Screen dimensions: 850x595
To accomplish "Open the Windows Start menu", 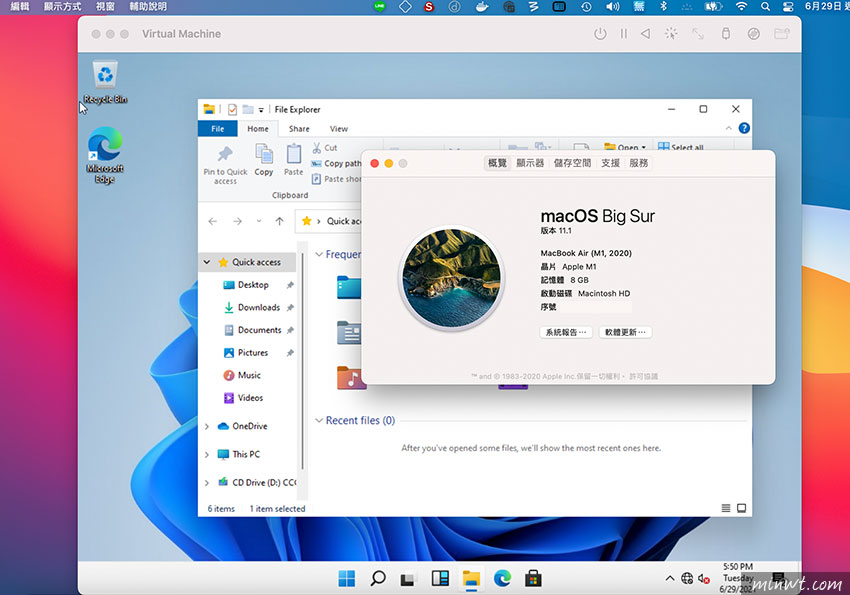I will tap(347, 579).
